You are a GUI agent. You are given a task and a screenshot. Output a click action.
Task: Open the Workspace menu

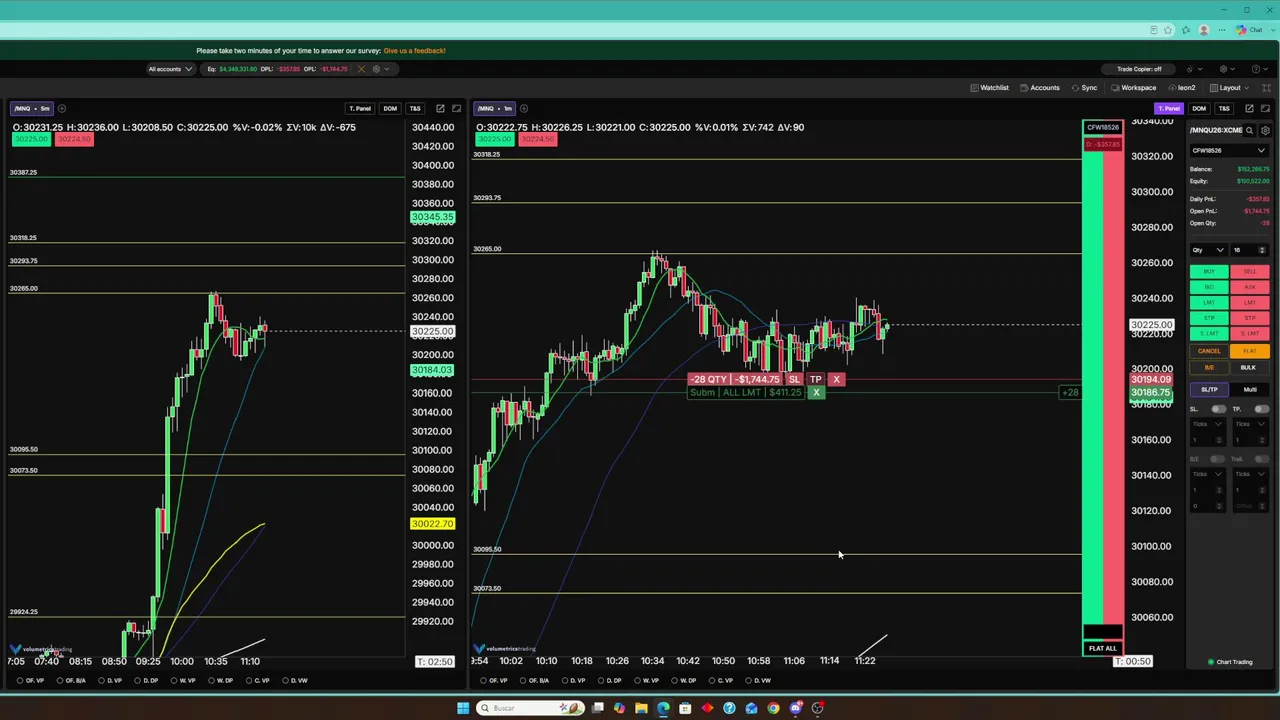point(1133,88)
